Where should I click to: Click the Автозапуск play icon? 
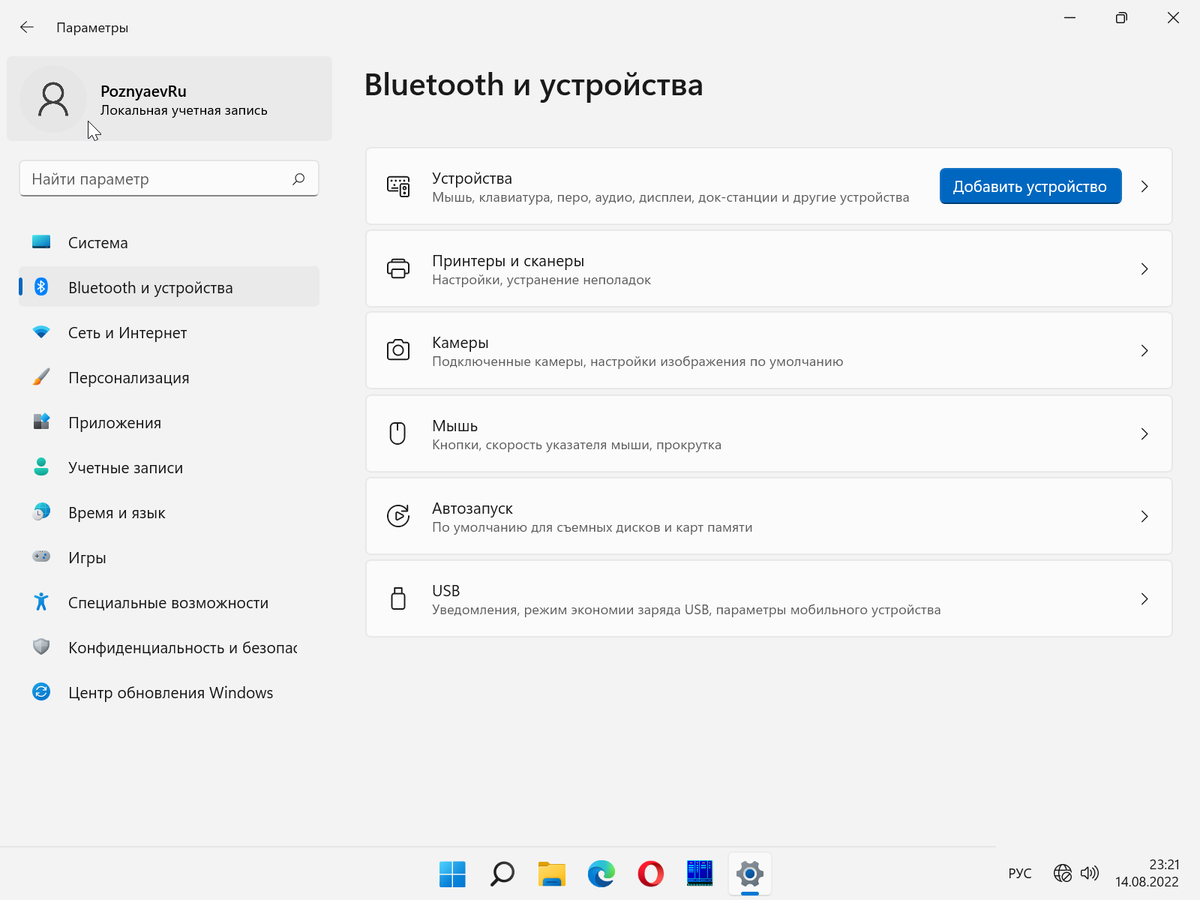[x=398, y=516]
